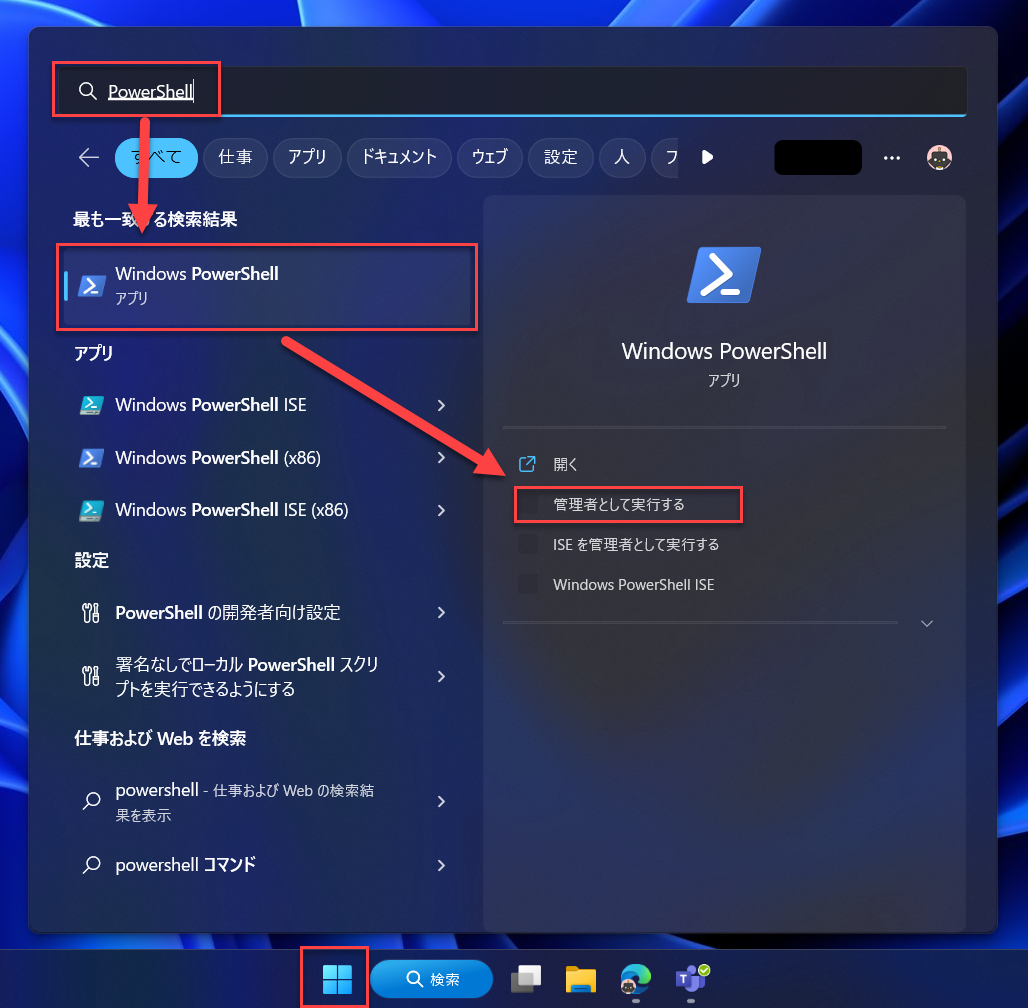This screenshot has height=1008, width=1028.
Task: Click the magnifier icon beside powershell web result
Action: point(92,801)
